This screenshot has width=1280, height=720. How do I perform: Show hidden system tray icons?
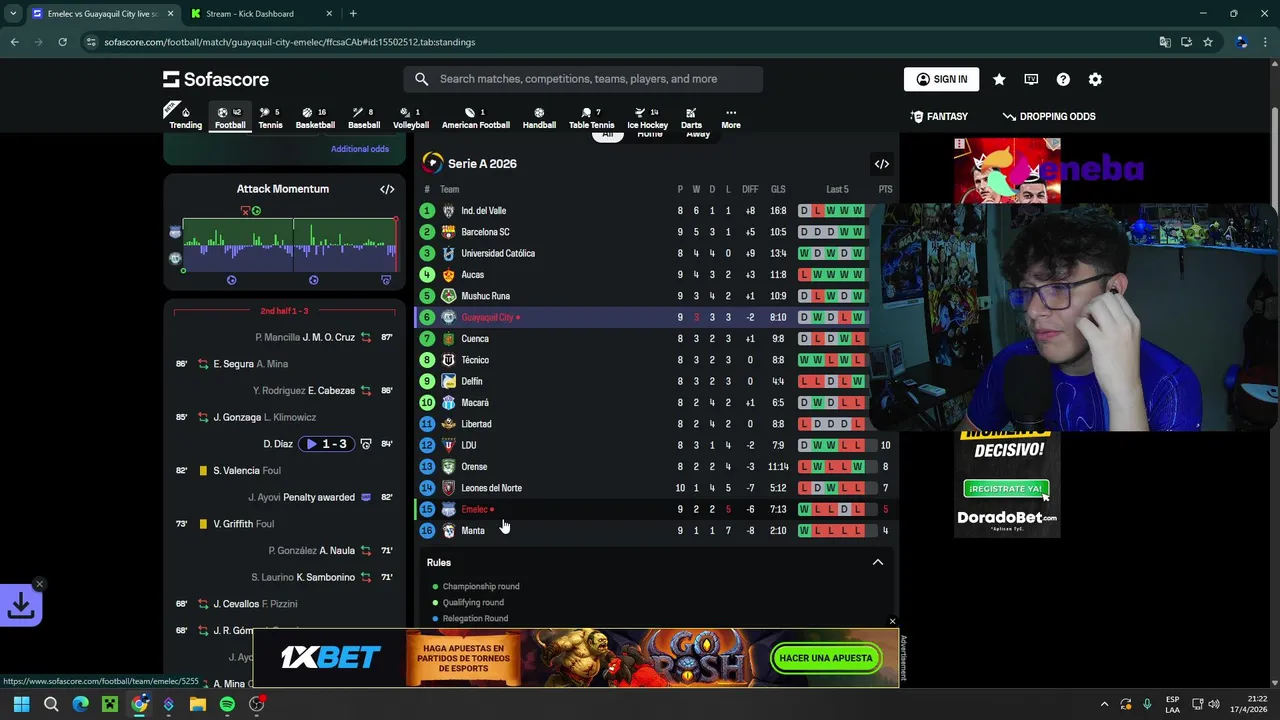pyautogui.click(x=1104, y=704)
